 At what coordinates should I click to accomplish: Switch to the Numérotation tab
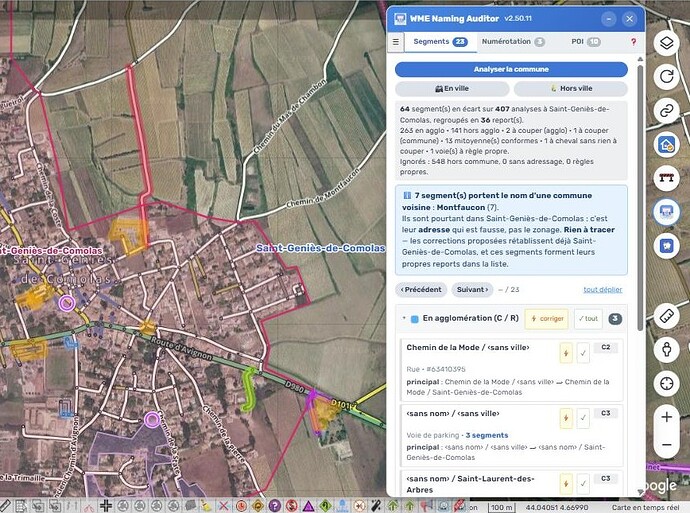point(513,42)
